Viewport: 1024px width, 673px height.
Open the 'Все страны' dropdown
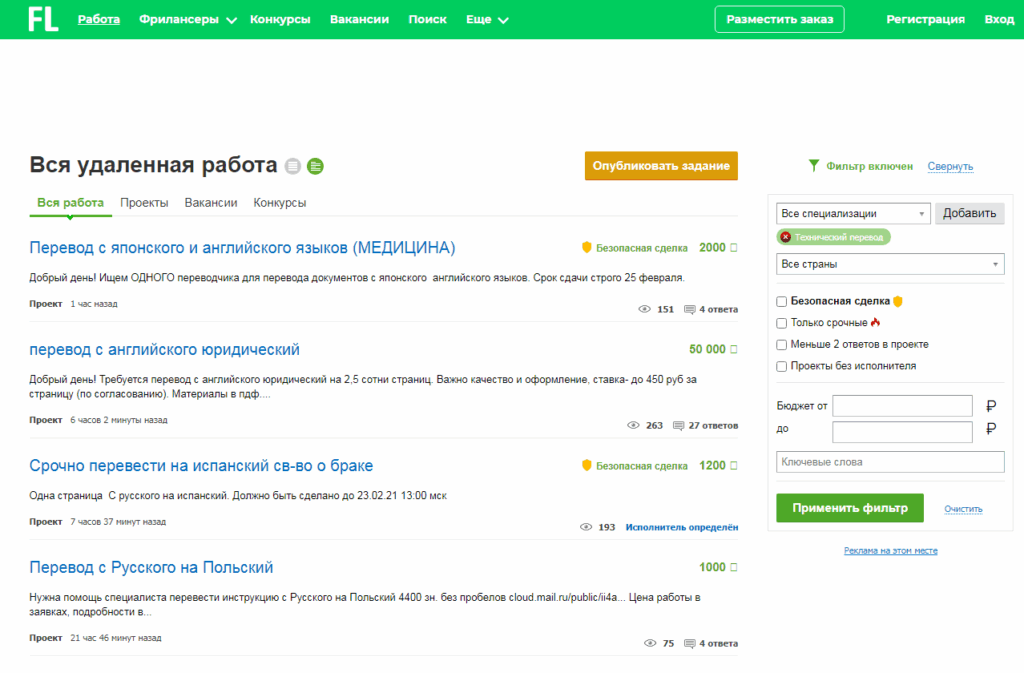[890, 264]
